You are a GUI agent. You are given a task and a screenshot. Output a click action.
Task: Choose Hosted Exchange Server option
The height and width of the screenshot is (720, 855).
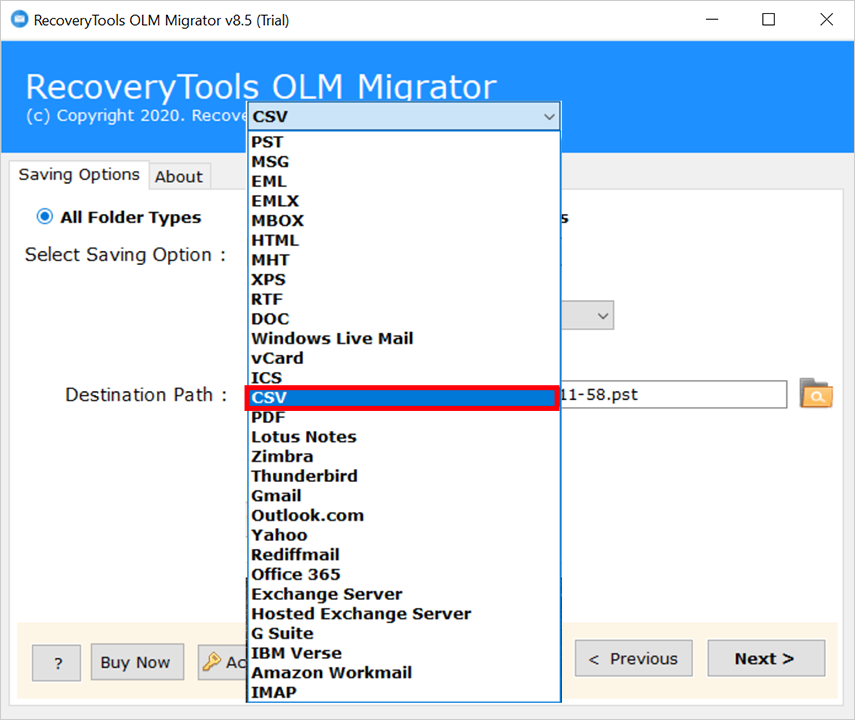pyautogui.click(x=404, y=614)
